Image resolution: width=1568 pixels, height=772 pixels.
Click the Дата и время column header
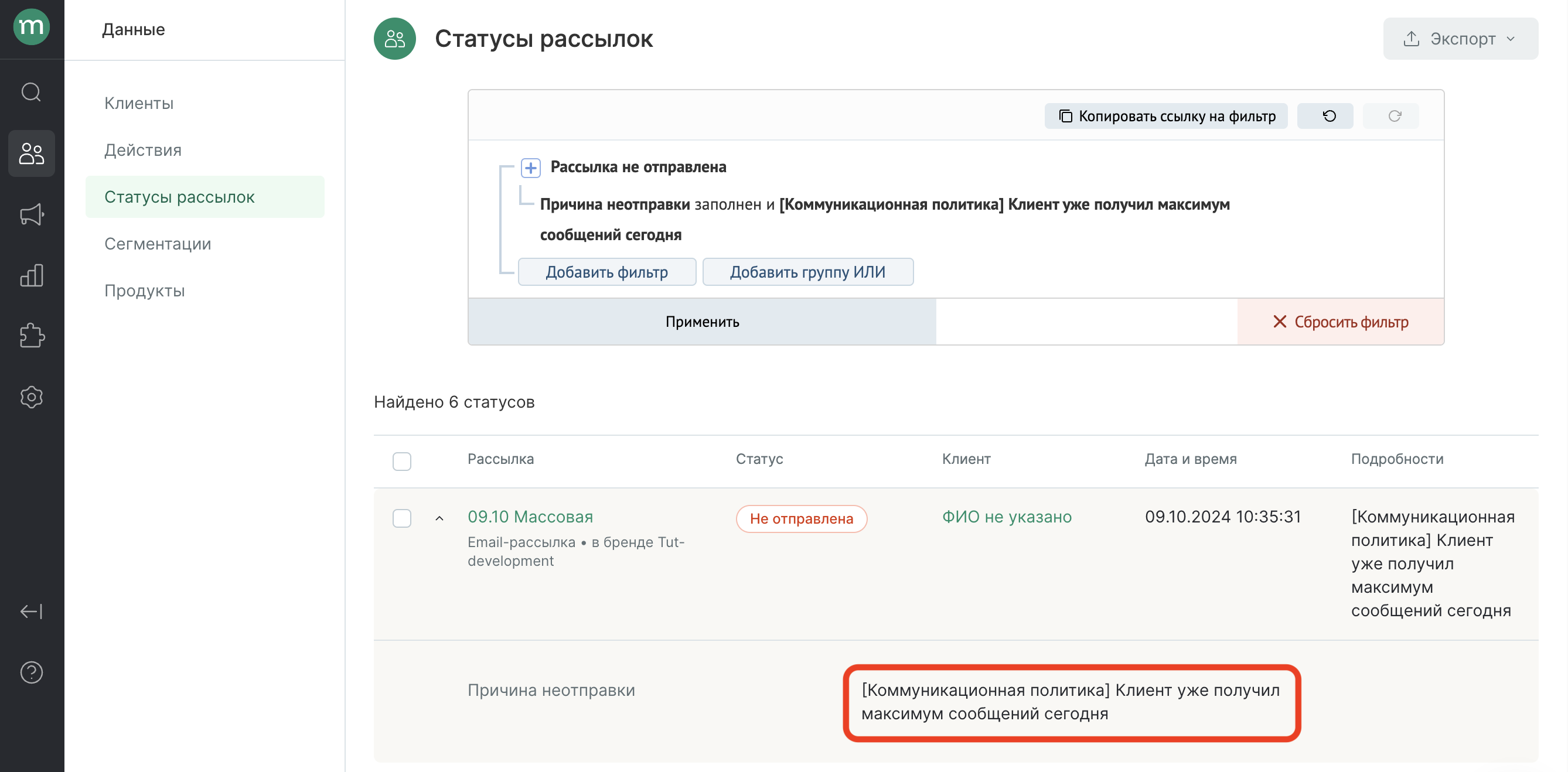(x=1191, y=459)
